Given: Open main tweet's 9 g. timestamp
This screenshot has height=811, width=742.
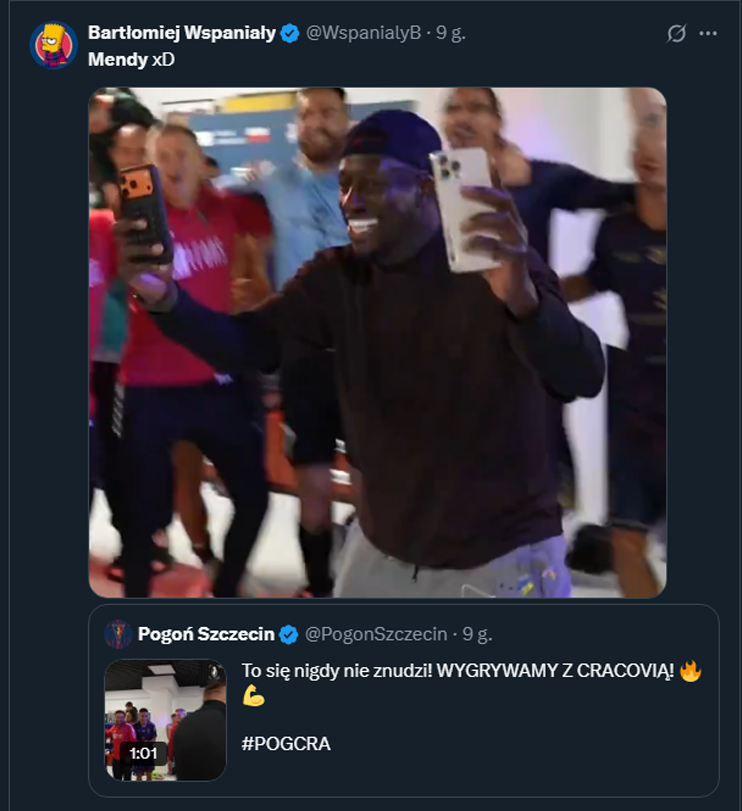Looking at the screenshot, I should click(x=451, y=33).
